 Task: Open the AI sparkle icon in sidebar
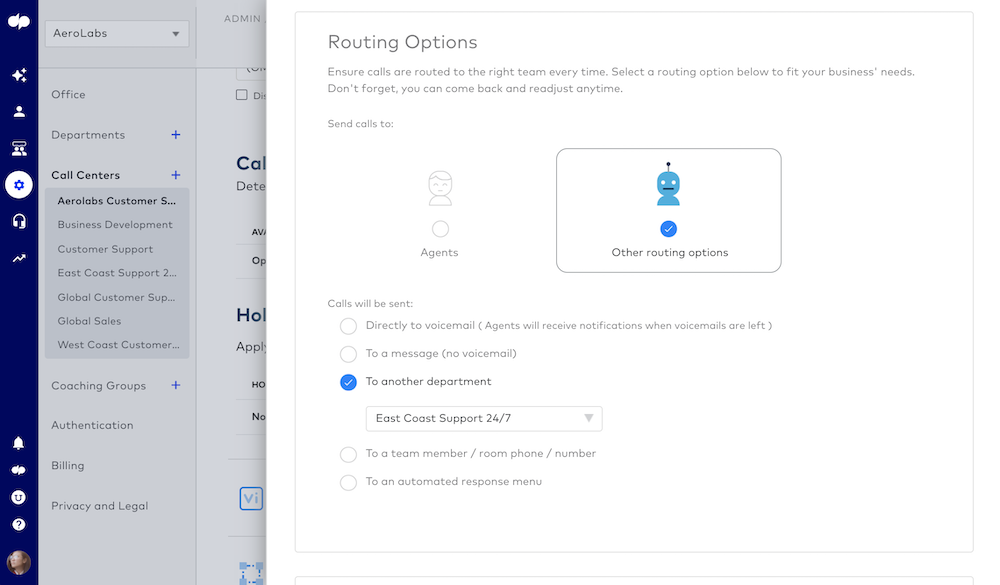click(x=19, y=75)
